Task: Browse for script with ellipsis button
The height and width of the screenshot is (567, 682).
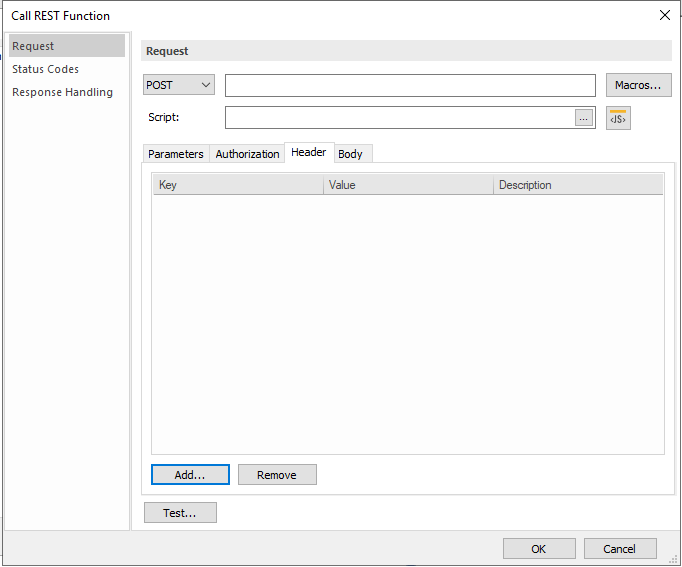Action: (584, 118)
